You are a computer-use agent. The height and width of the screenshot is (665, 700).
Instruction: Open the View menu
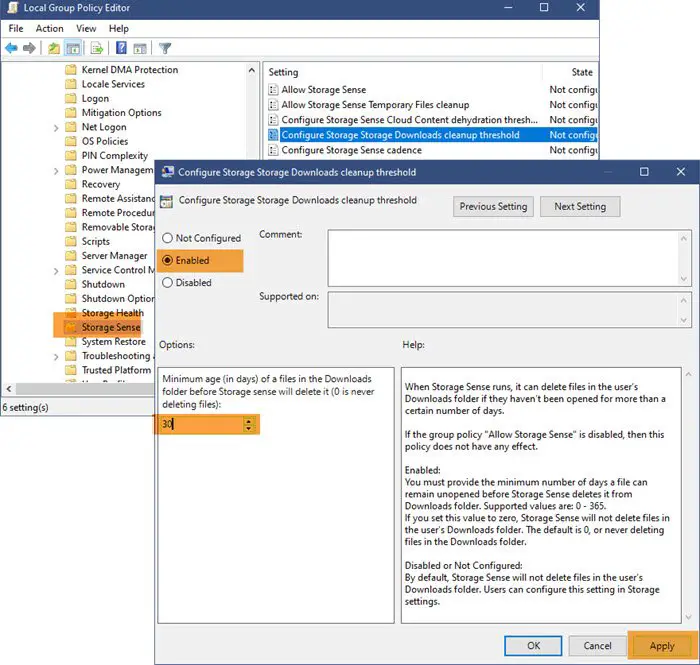pos(86,29)
